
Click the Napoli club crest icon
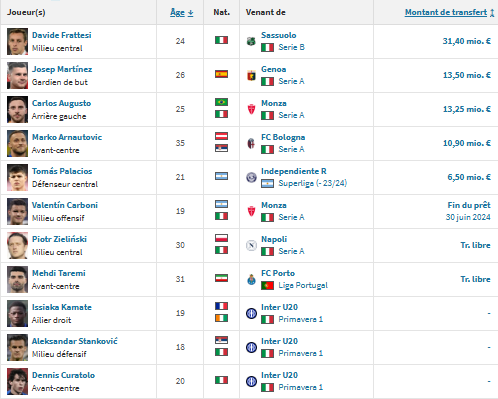tap(251, 245)
